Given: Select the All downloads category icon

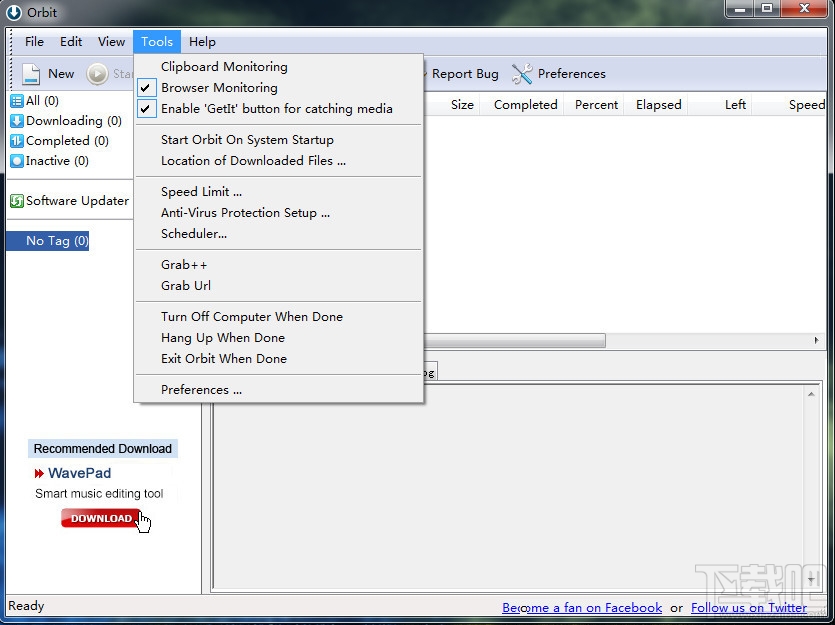Looking at the screenshot, I should click(x=20, y=100).
